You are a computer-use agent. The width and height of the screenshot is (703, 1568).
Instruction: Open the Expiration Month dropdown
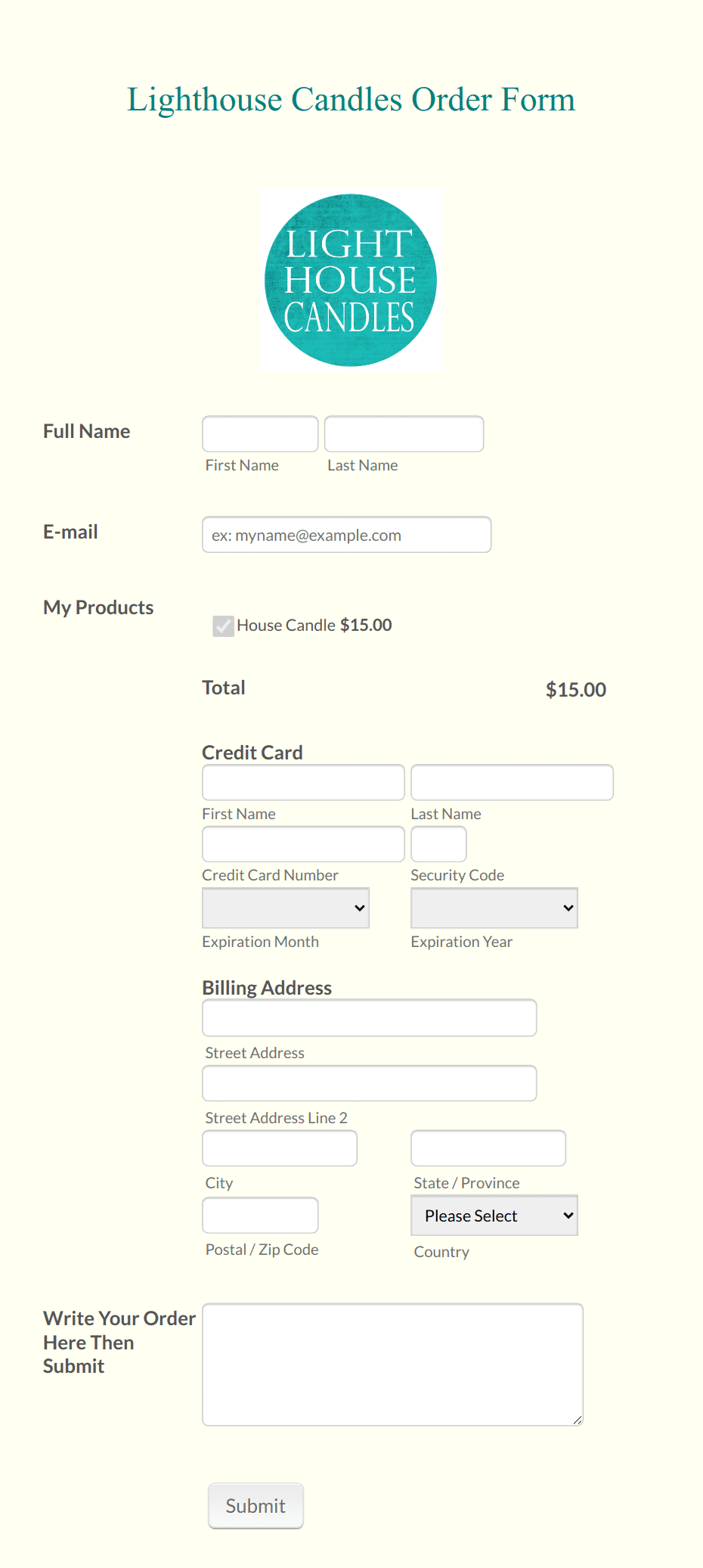pos(285,908)
